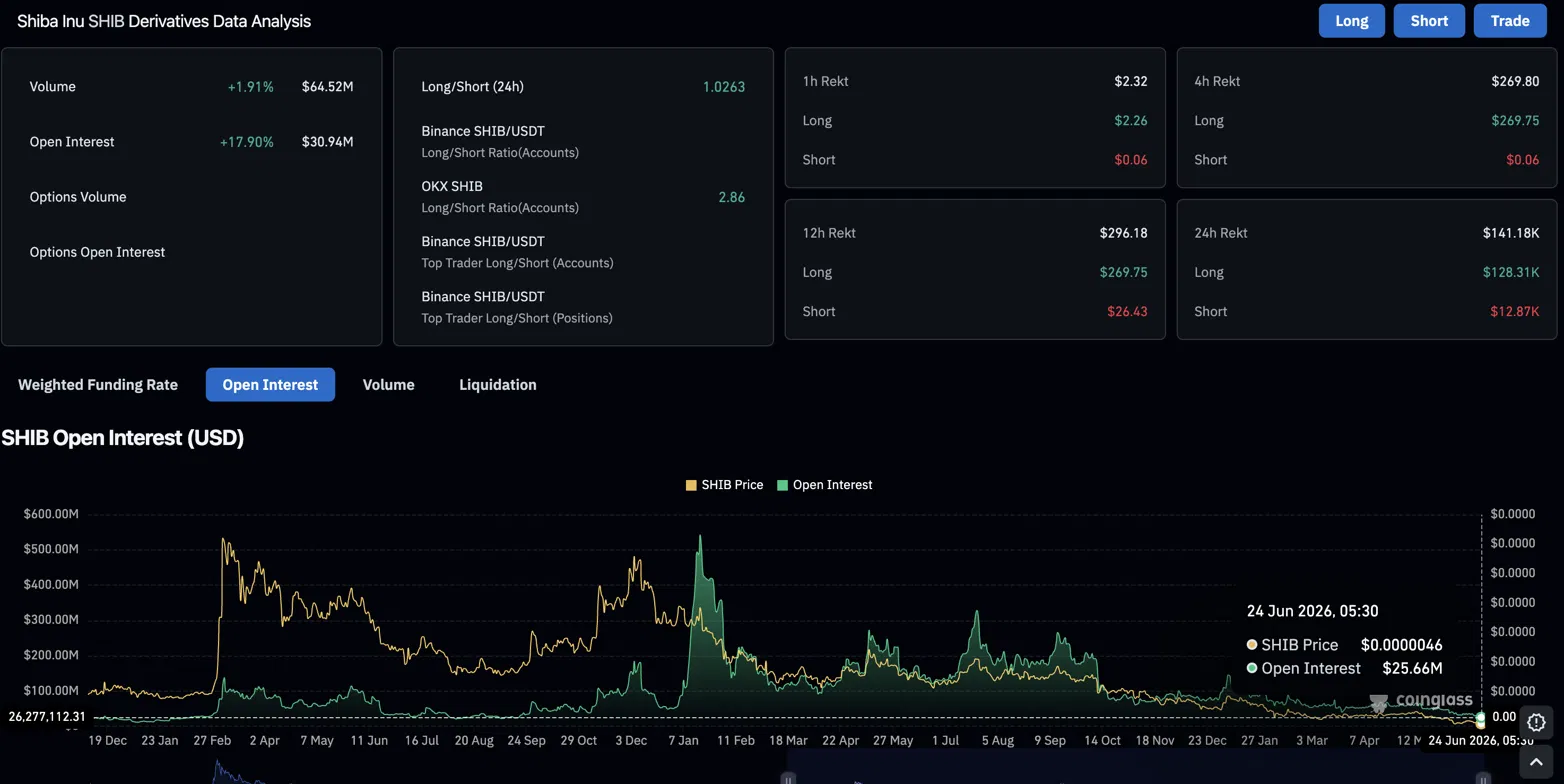The image size is (1564, 784).
Task: Click Top Trader Long/Short (Accounts) row
Action: [583, 252]
